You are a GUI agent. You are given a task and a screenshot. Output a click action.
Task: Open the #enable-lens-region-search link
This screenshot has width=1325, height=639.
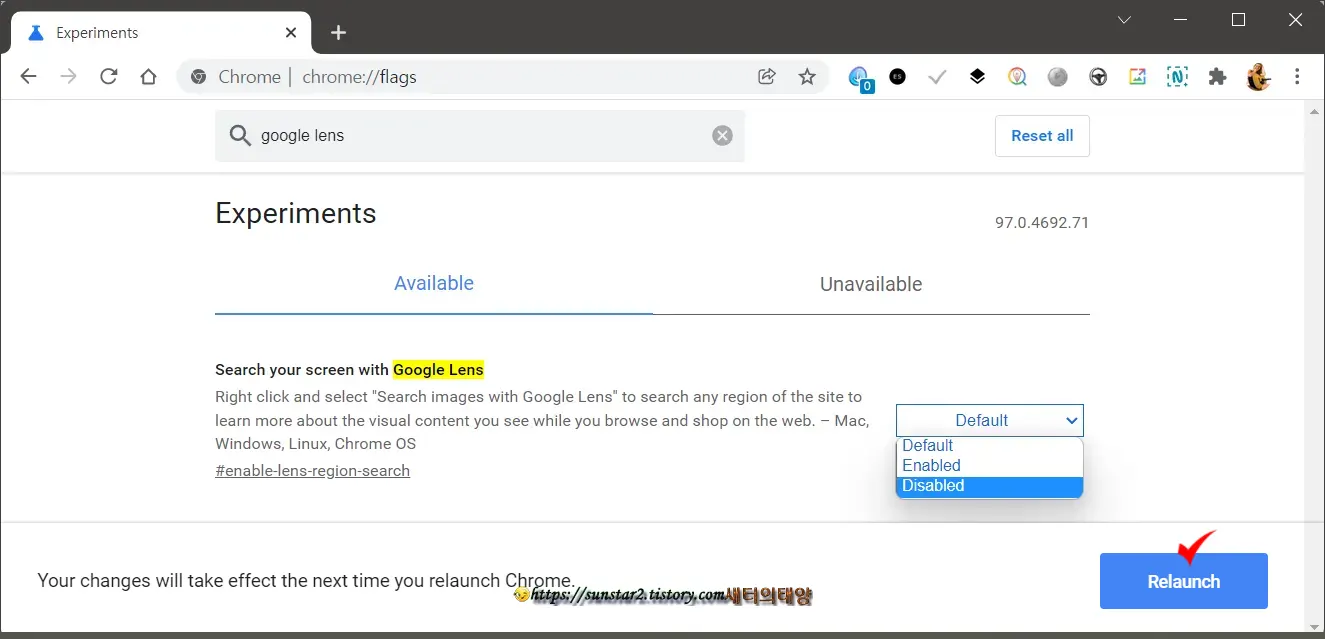pyautogui.click(x=312, y=471)
